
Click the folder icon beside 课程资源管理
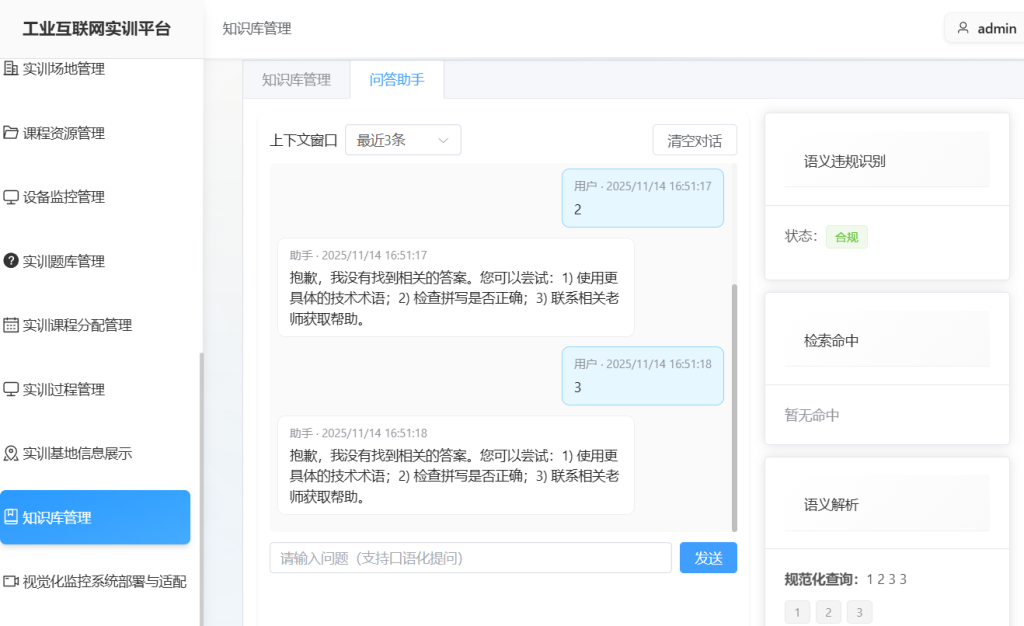pos(11,133)
